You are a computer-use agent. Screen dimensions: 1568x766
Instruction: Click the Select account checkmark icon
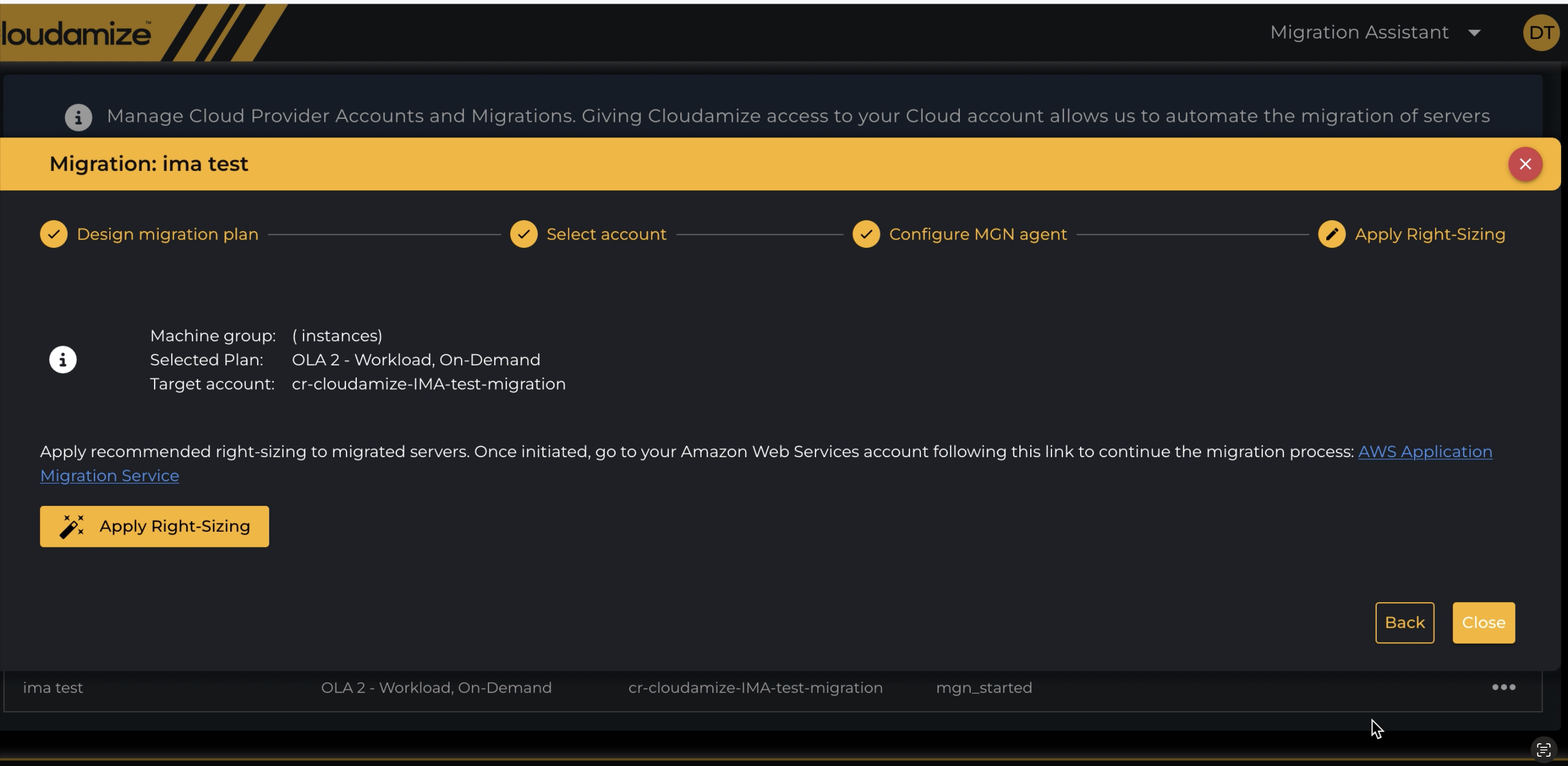tap(524, 234)
